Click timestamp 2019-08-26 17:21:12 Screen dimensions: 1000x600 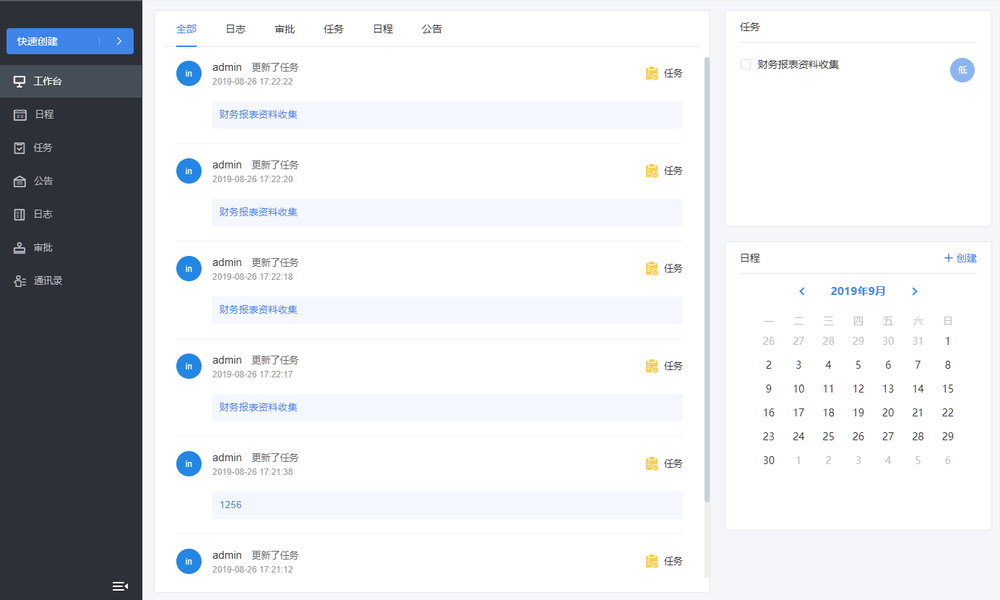pos(253,569)
